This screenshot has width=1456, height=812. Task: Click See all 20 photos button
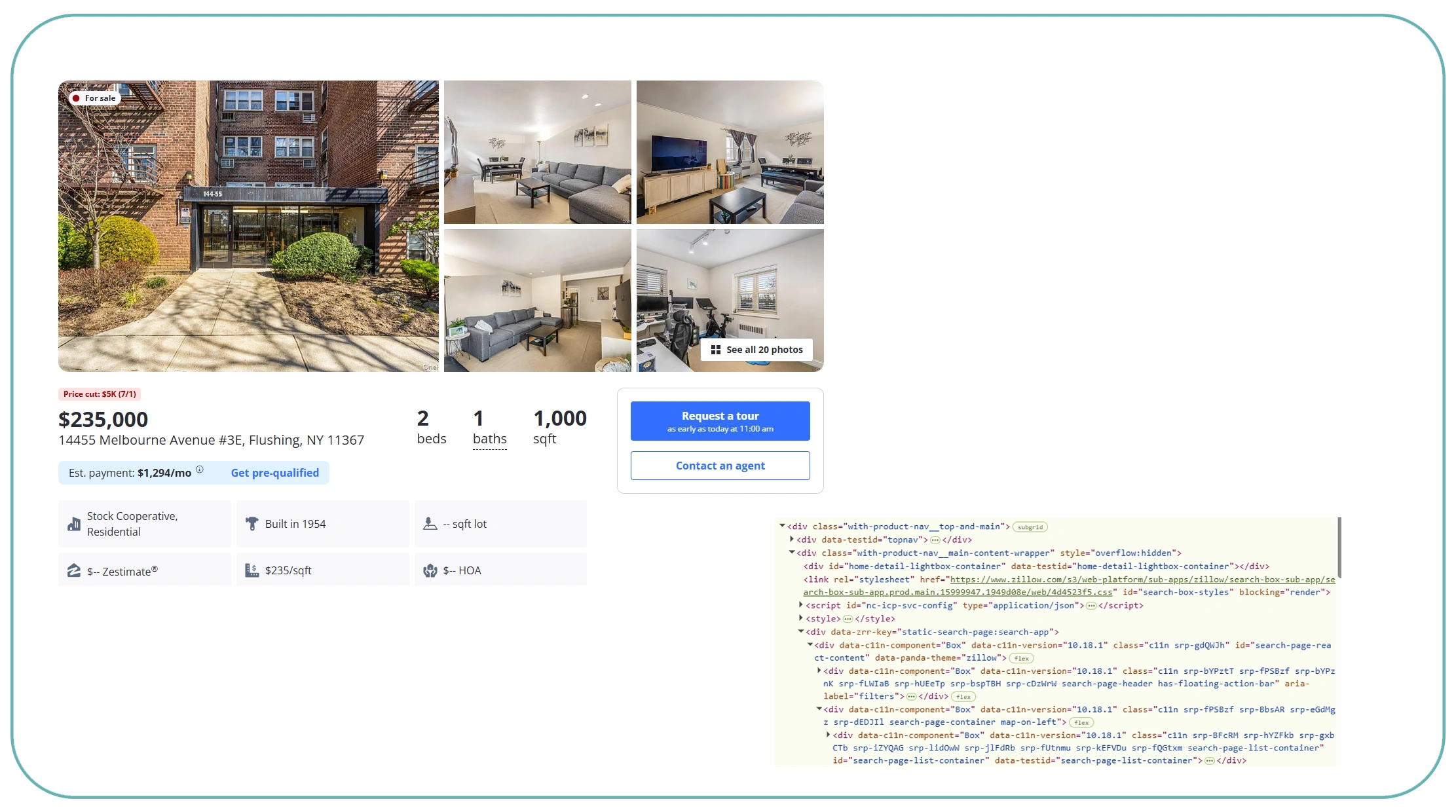tap(756, 350)
